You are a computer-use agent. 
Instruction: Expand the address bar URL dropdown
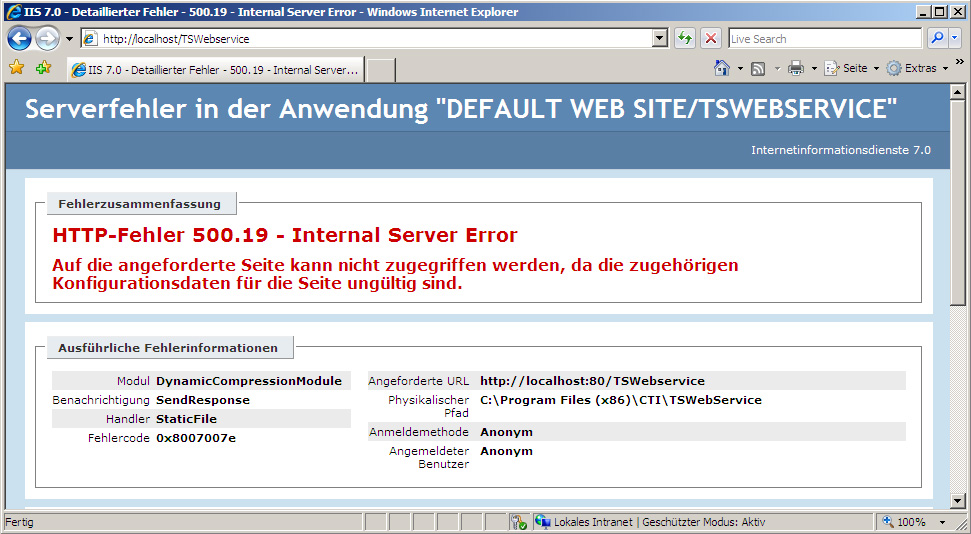pyautogui.click(x=659, y=39)
